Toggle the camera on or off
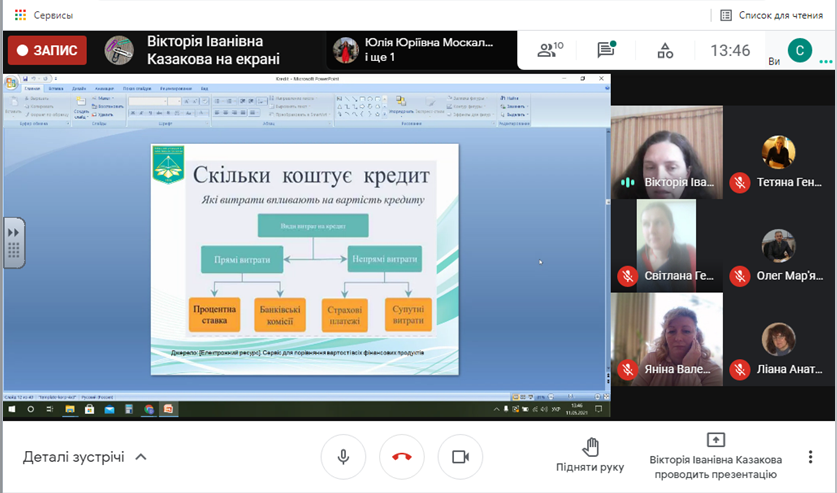Screen dimensions: 837x493 pyautogui.click(x=460, y=457)
